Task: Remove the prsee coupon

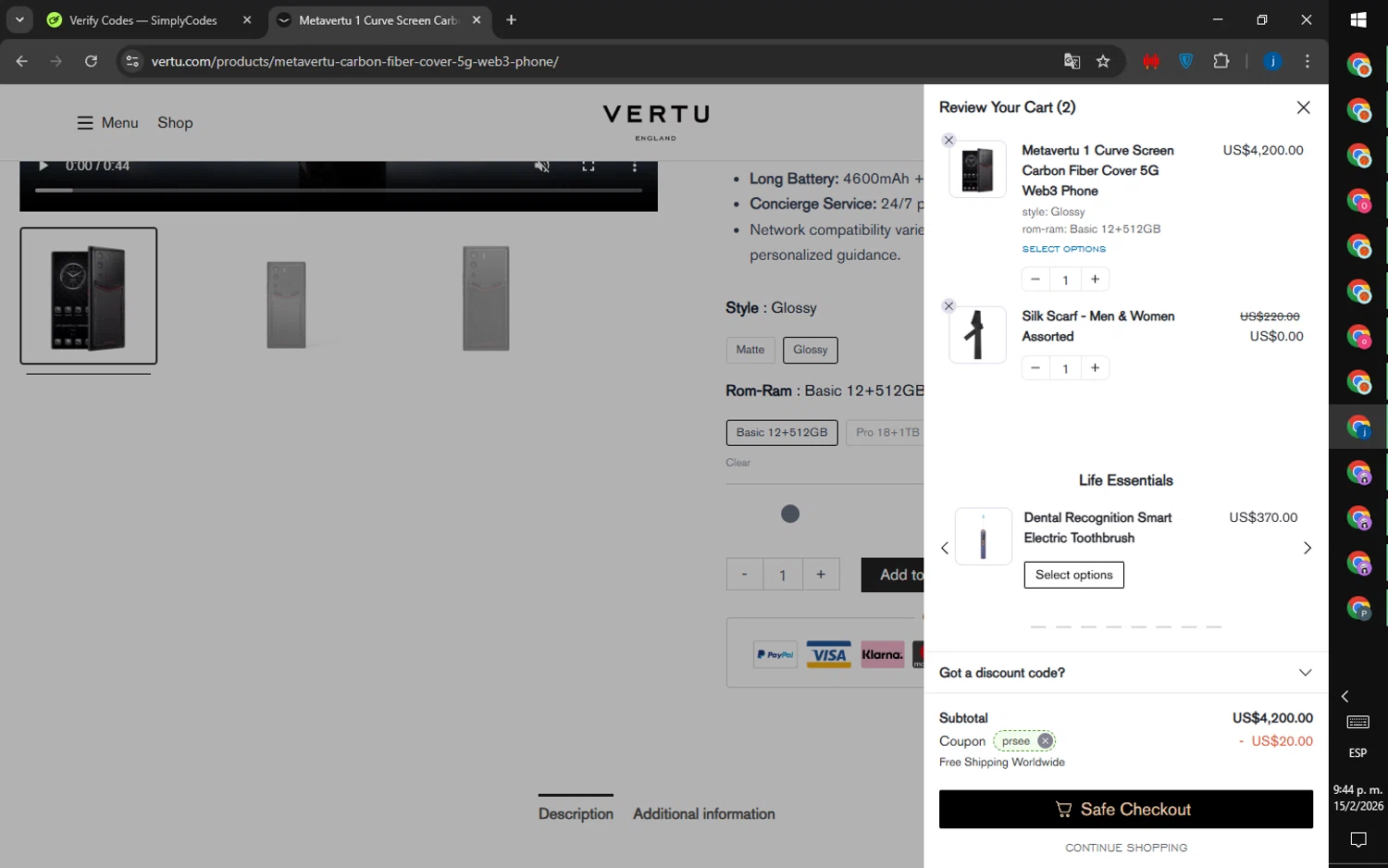Action: (1045, 741)
